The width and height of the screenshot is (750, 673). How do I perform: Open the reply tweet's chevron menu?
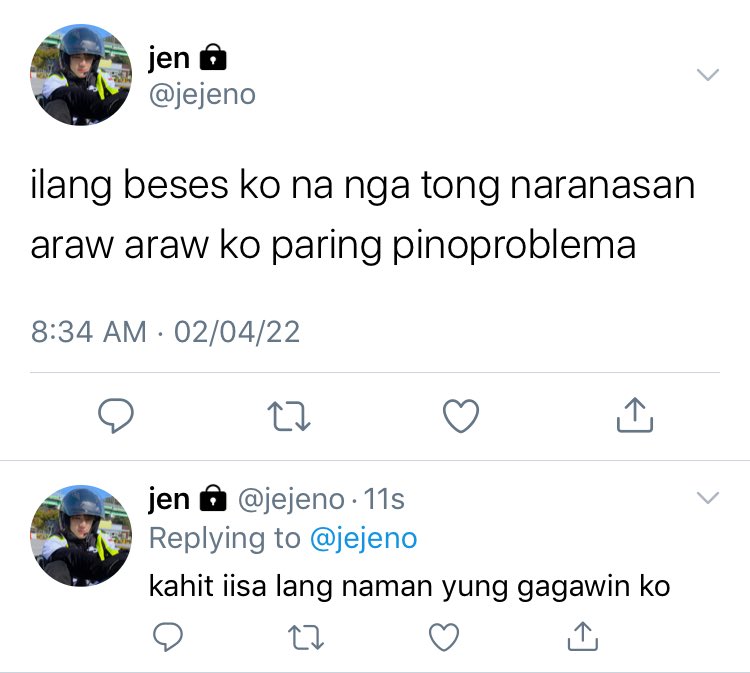coord(708,497)
